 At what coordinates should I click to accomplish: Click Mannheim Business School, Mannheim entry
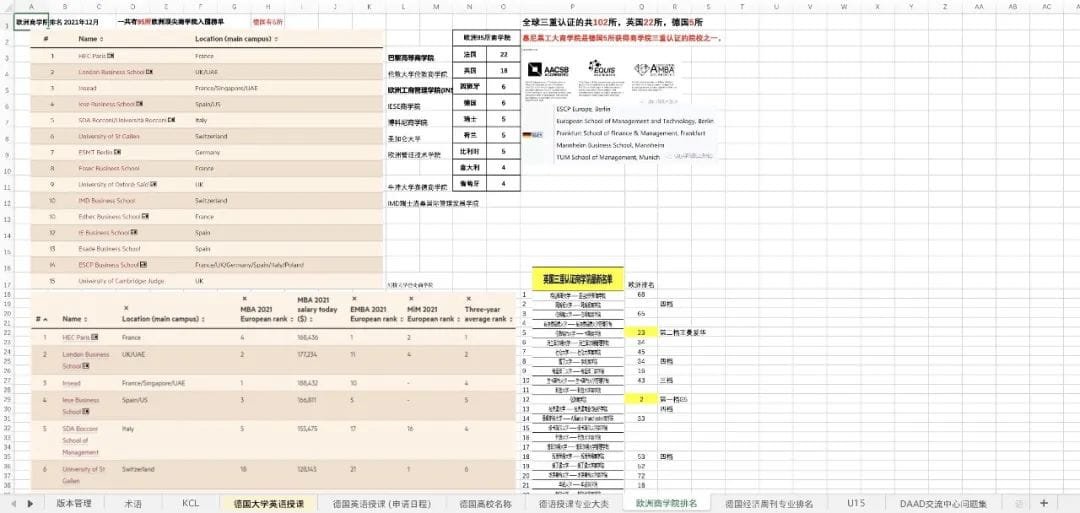pyautogui.click(x=610, y=145)
